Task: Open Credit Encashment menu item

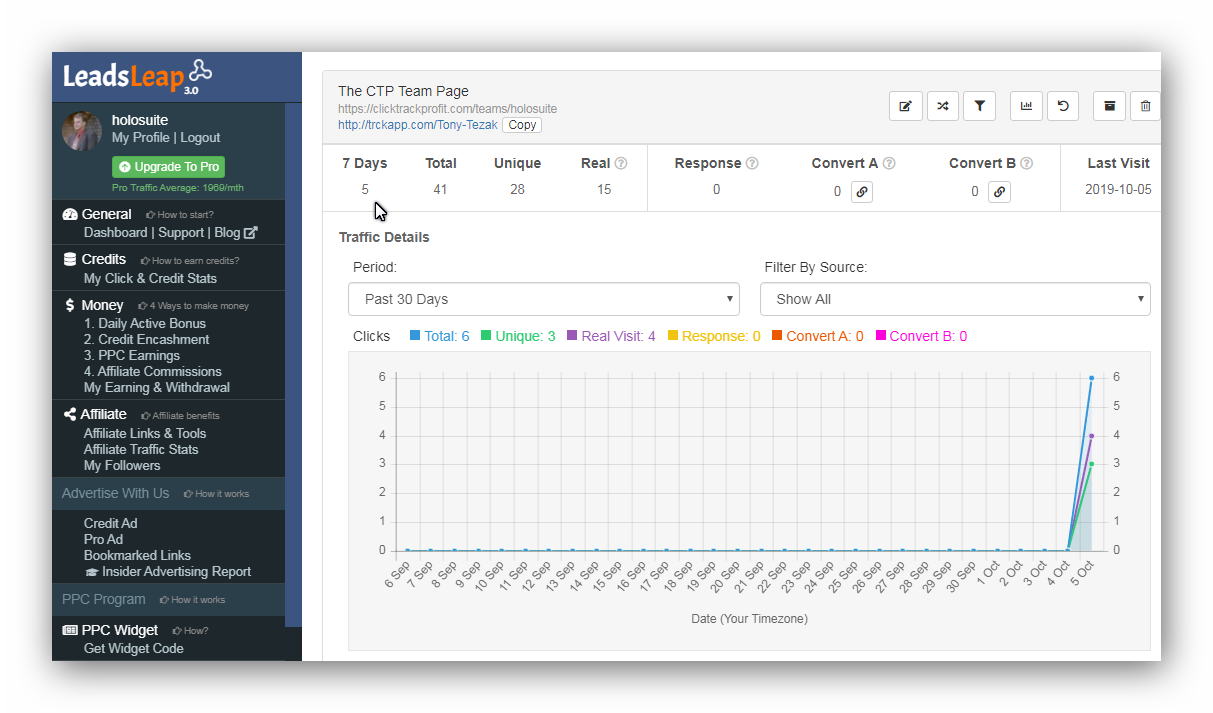Action: 147,339
